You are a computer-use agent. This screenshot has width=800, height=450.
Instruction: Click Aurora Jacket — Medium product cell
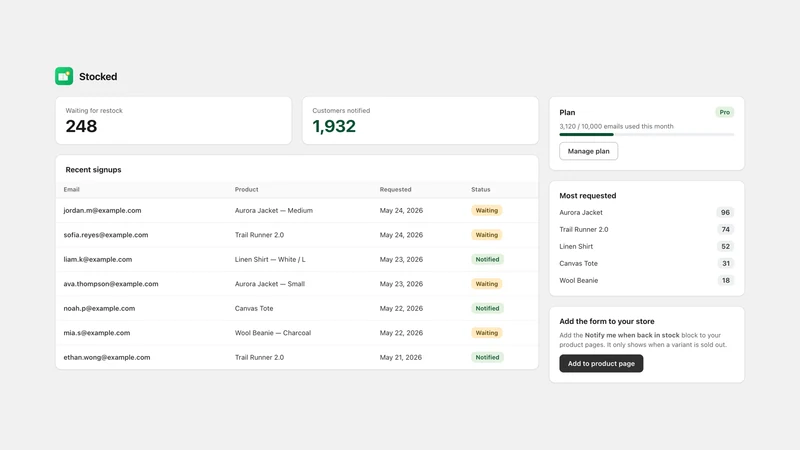tap(273, 210)
